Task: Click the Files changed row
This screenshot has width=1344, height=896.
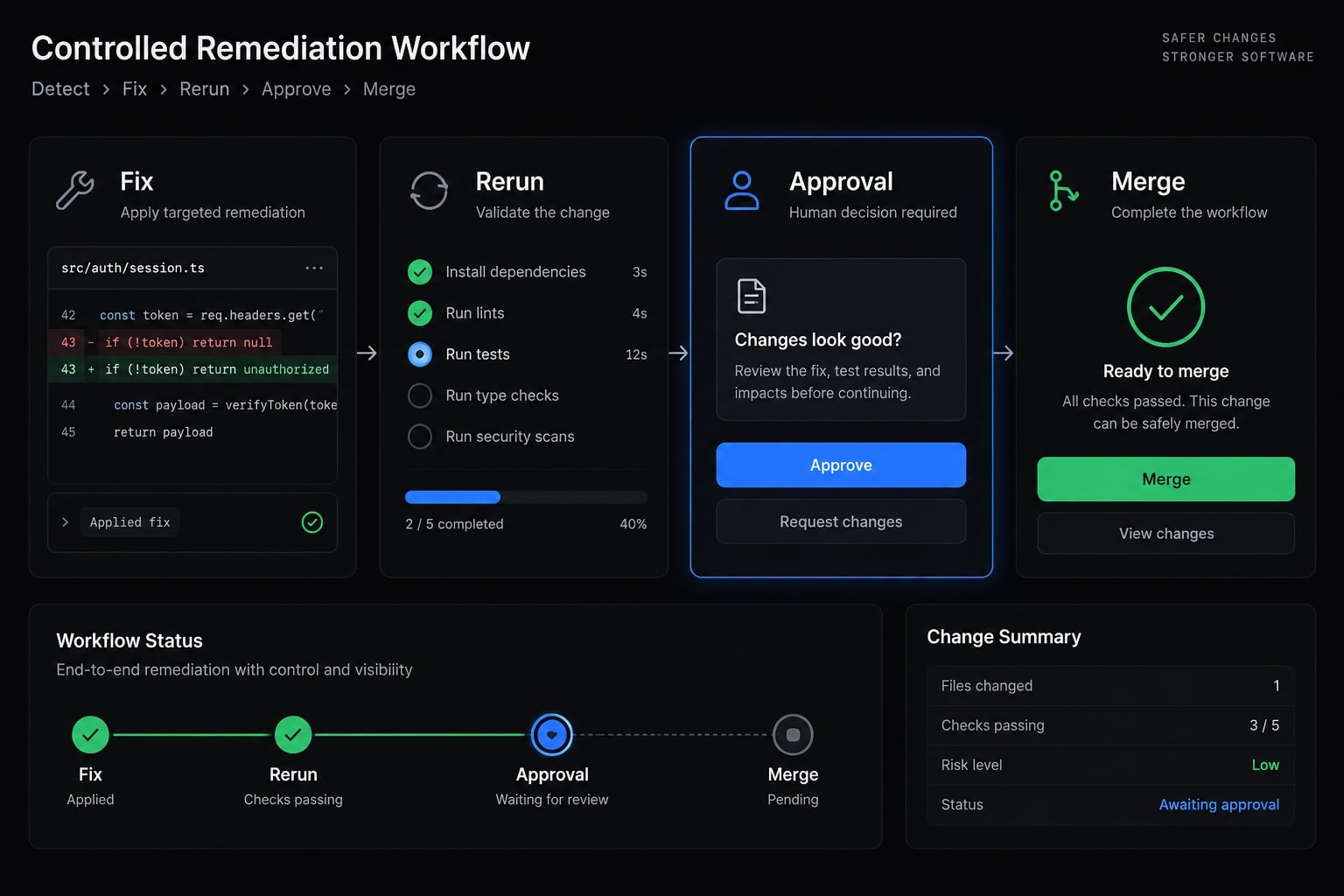Action: click(1110, 686)
